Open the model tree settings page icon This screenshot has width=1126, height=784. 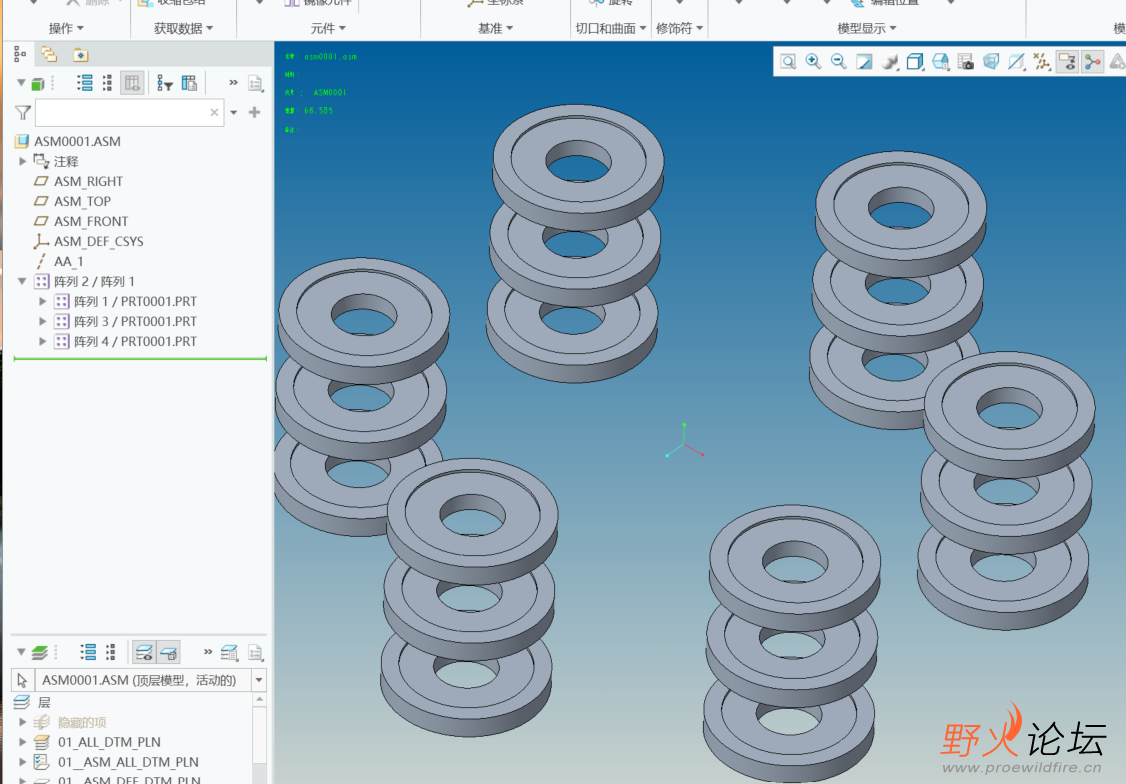click(x=256, y=83)
